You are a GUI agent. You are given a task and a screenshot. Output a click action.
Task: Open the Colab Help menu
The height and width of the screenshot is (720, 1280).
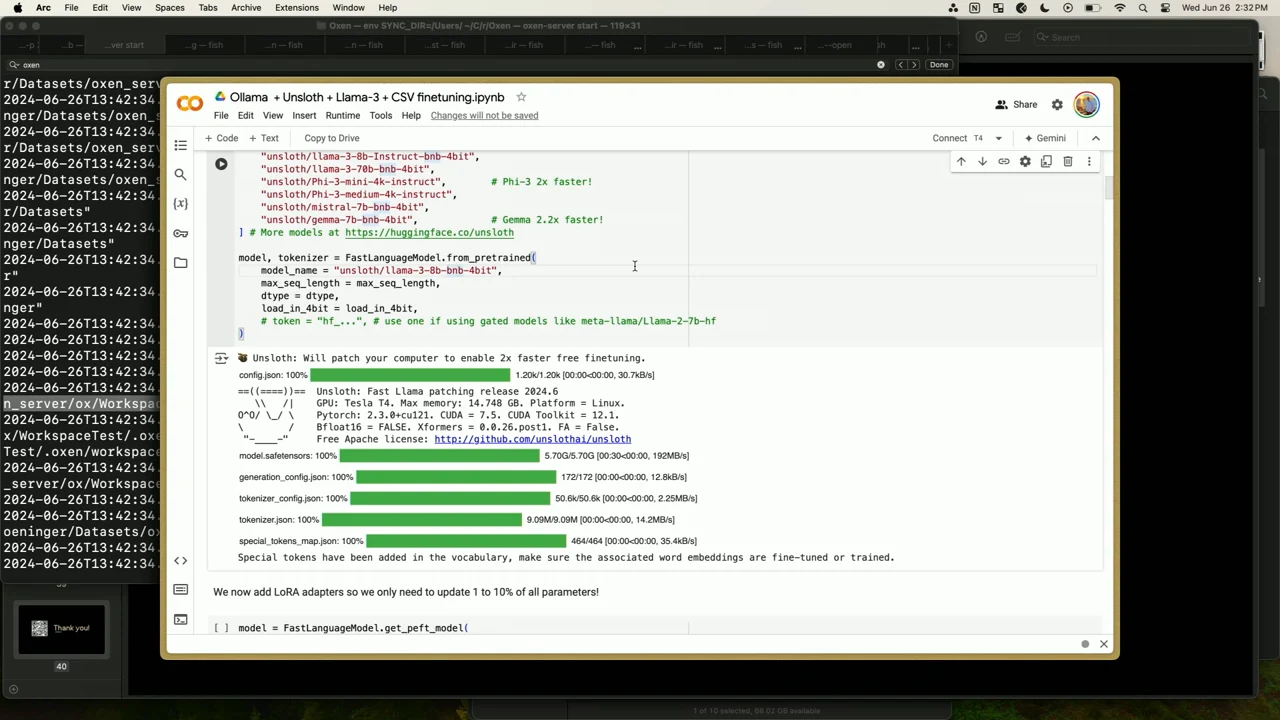411,115
